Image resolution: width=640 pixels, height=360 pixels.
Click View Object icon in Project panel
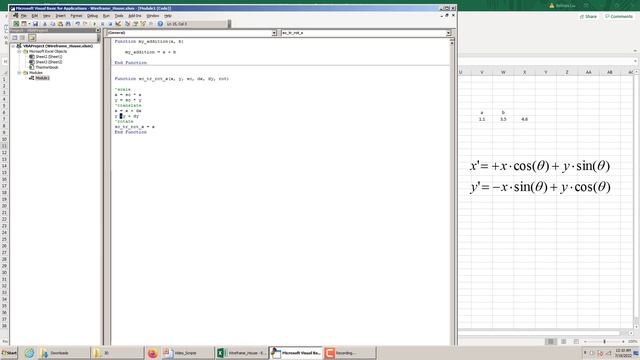(22, 38)
